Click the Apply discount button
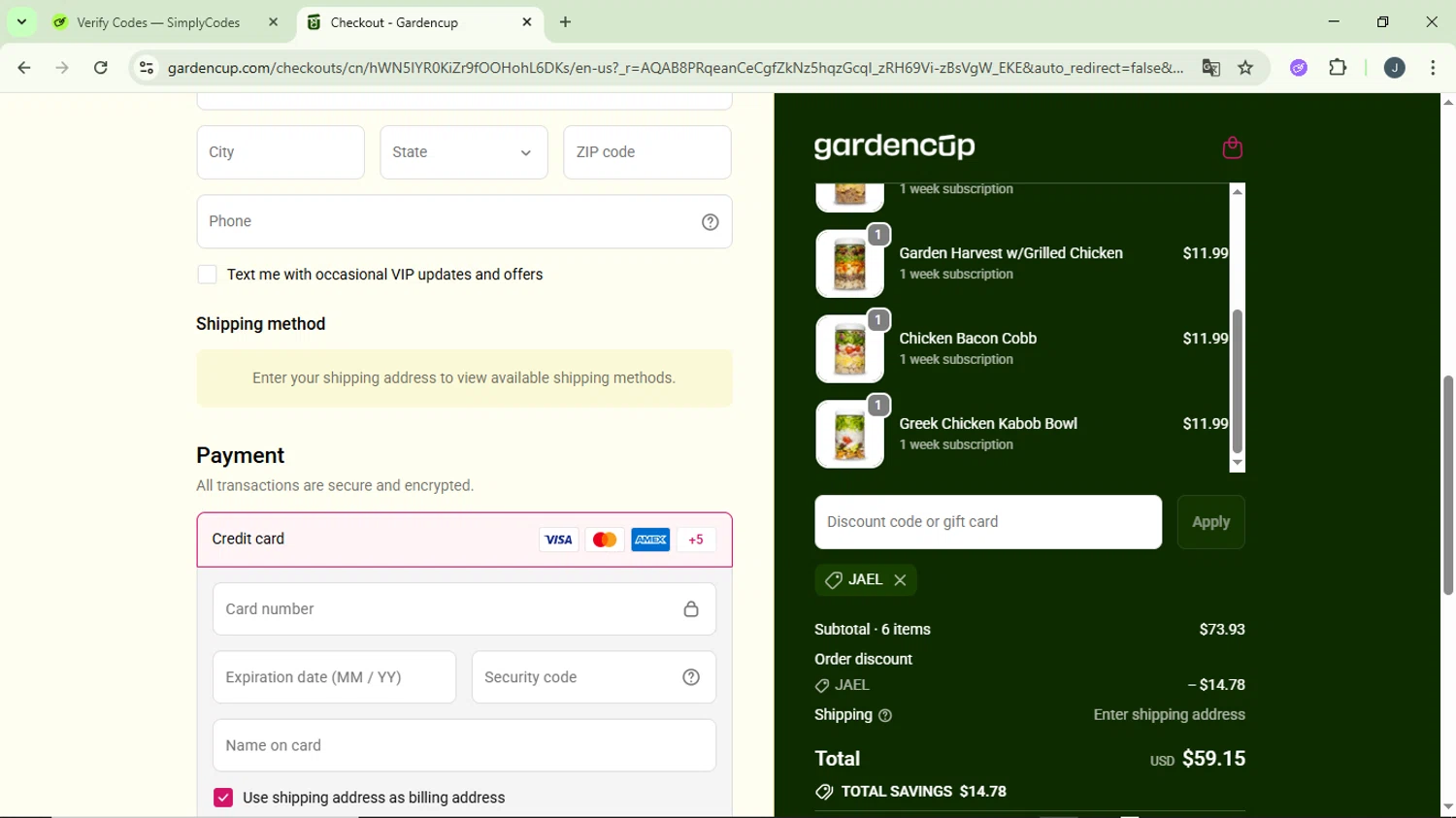The width and height of the screenshot is (1456, 818). pyautogui.click(x=1210, y=522)
